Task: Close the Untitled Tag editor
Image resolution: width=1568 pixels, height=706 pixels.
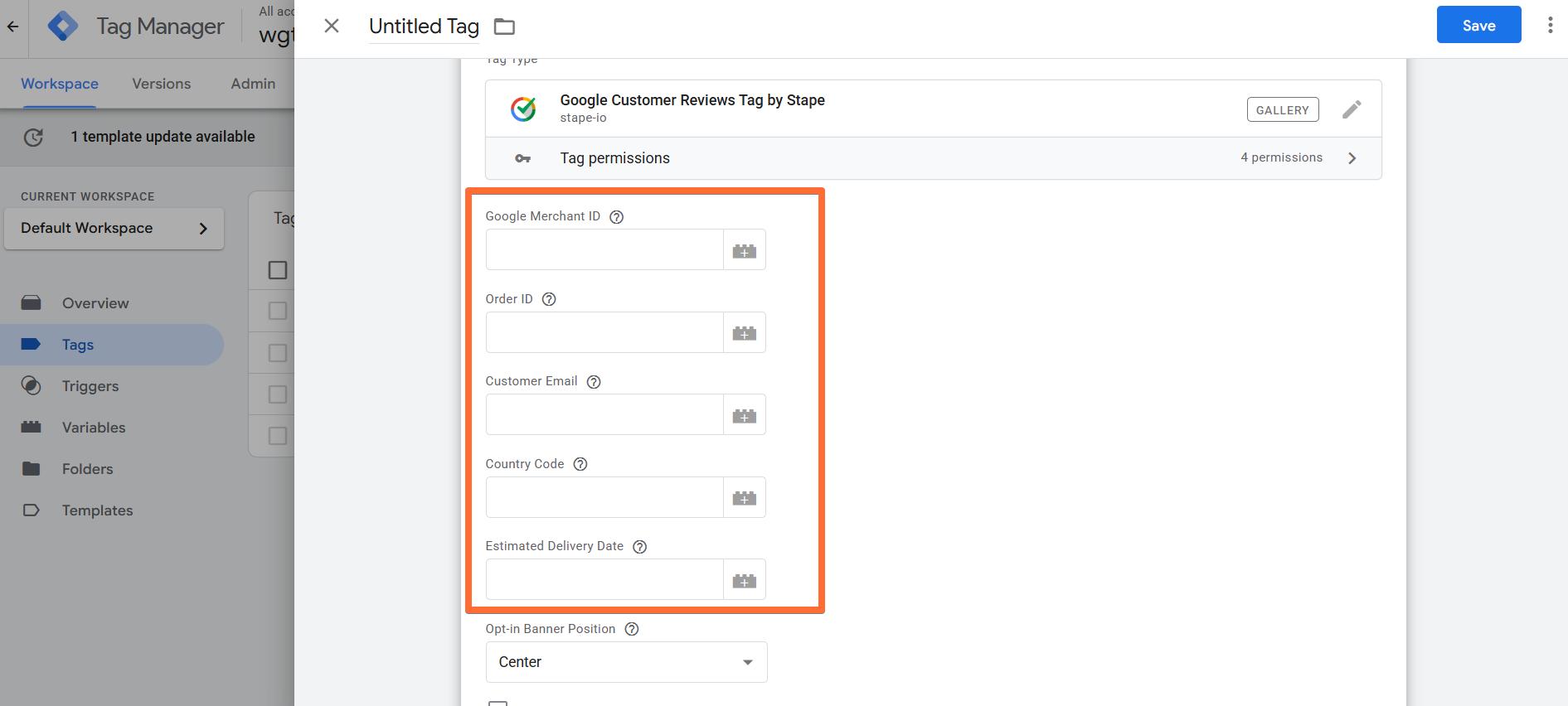Action: (x=332, y=26)
